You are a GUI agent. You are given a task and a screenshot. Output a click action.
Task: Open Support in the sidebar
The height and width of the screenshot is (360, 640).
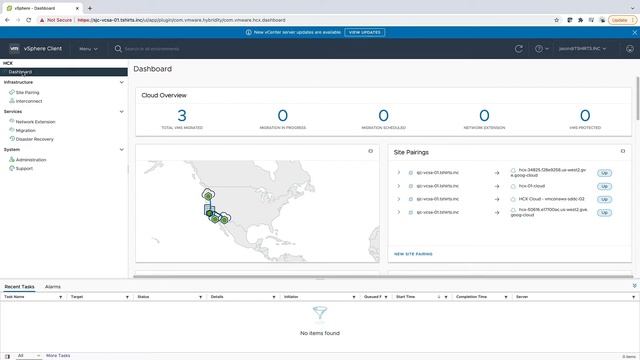pos(24,169)
